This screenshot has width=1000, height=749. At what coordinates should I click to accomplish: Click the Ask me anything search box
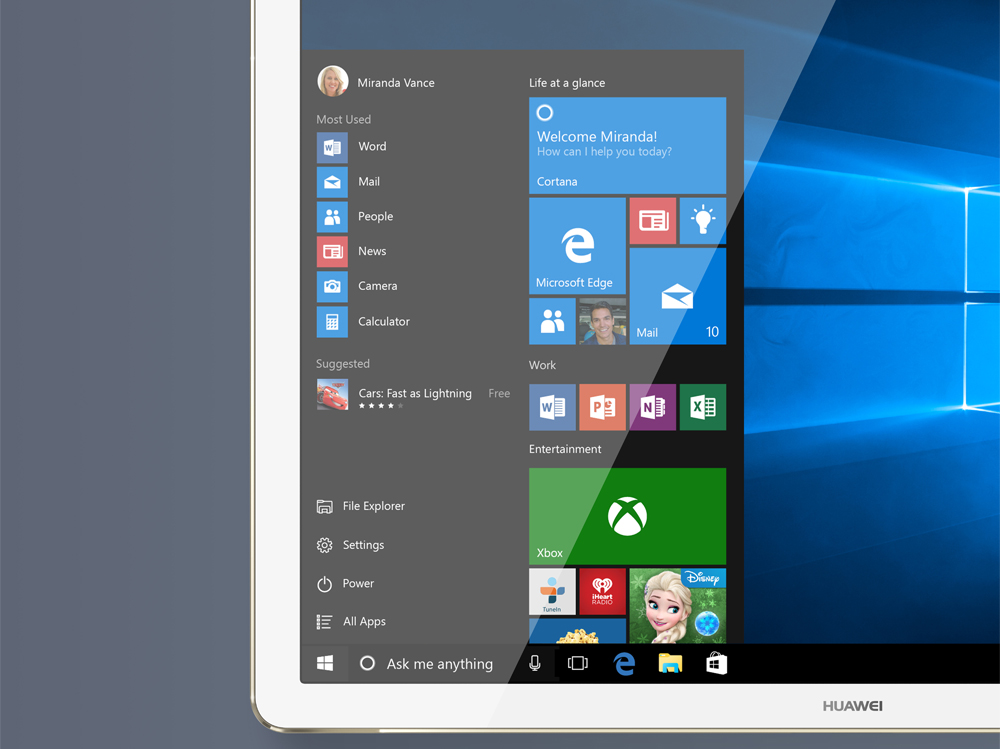(x=438, y=664)
